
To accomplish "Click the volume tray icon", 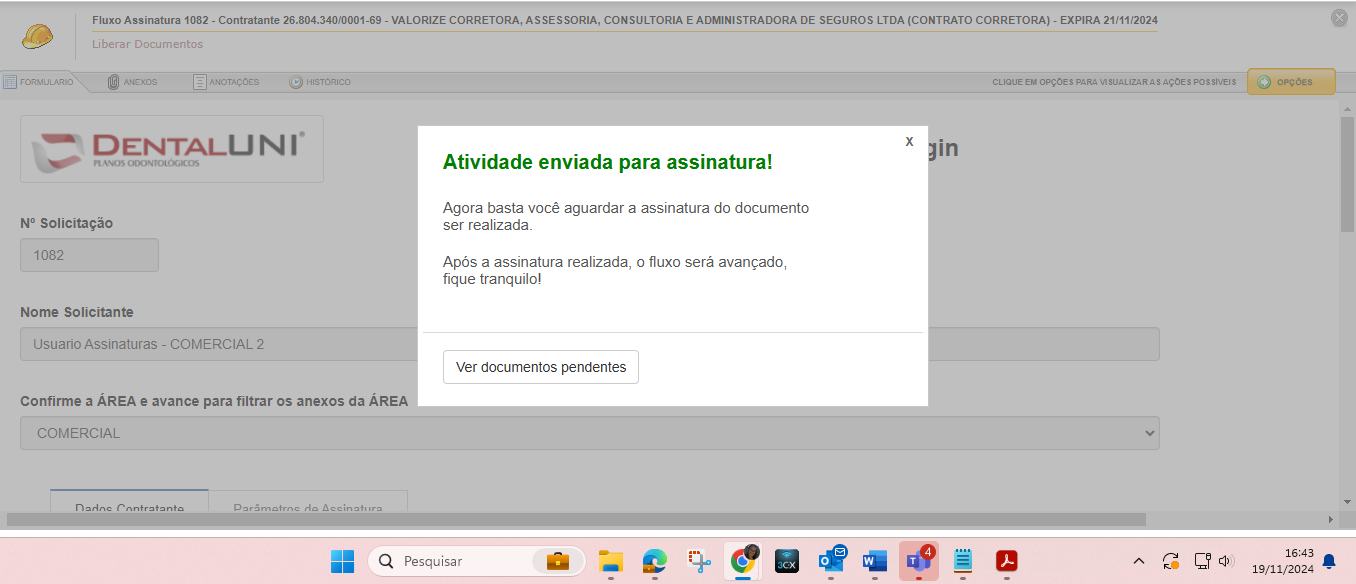I will 1227,561.
